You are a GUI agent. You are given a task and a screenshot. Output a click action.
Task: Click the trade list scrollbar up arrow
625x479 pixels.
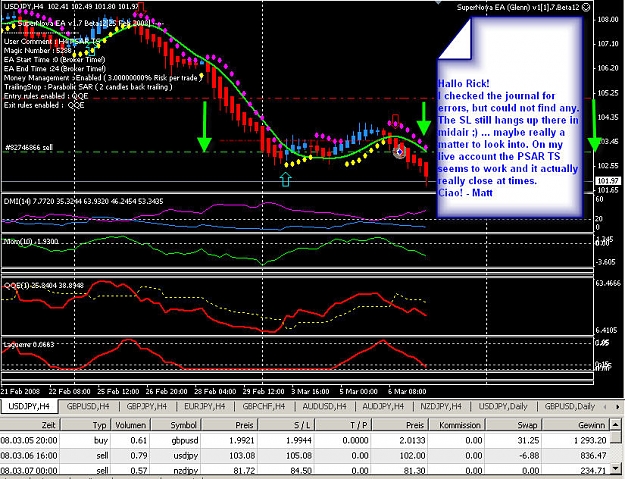[x=616, y=425]
